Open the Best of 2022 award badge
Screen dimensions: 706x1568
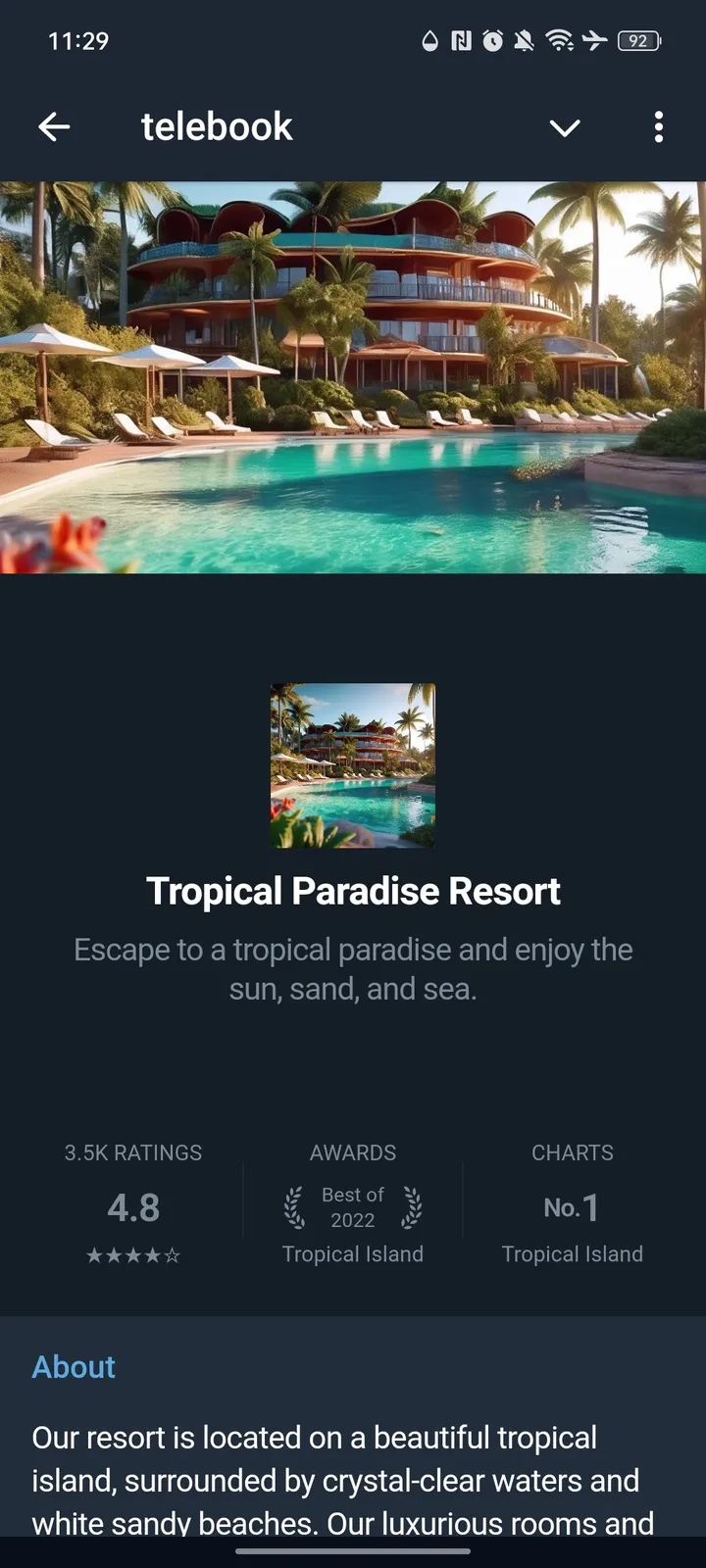(353, 1207)
